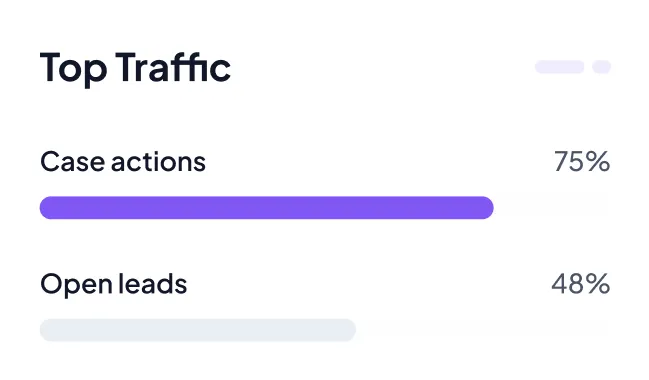Click the wide skeleton pill beside Top Traffic
This screenshot has height=380, width=649.
560,67
